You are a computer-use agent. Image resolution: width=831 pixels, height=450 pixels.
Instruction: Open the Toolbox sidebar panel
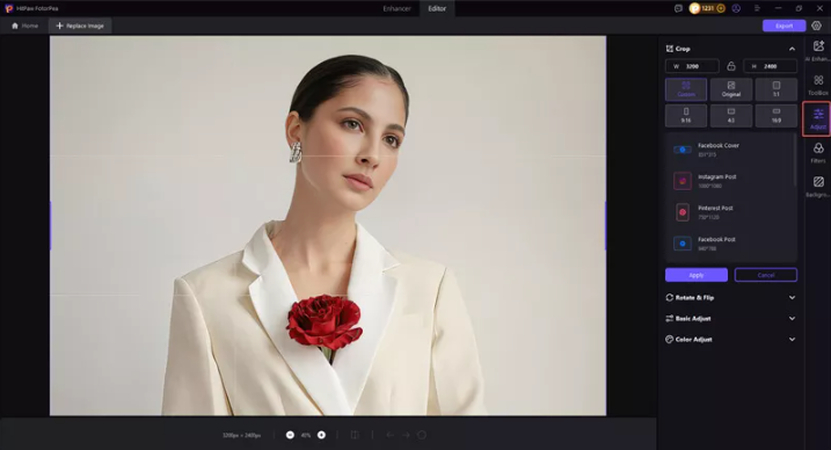pyautogui.click(x=818, y=84)
